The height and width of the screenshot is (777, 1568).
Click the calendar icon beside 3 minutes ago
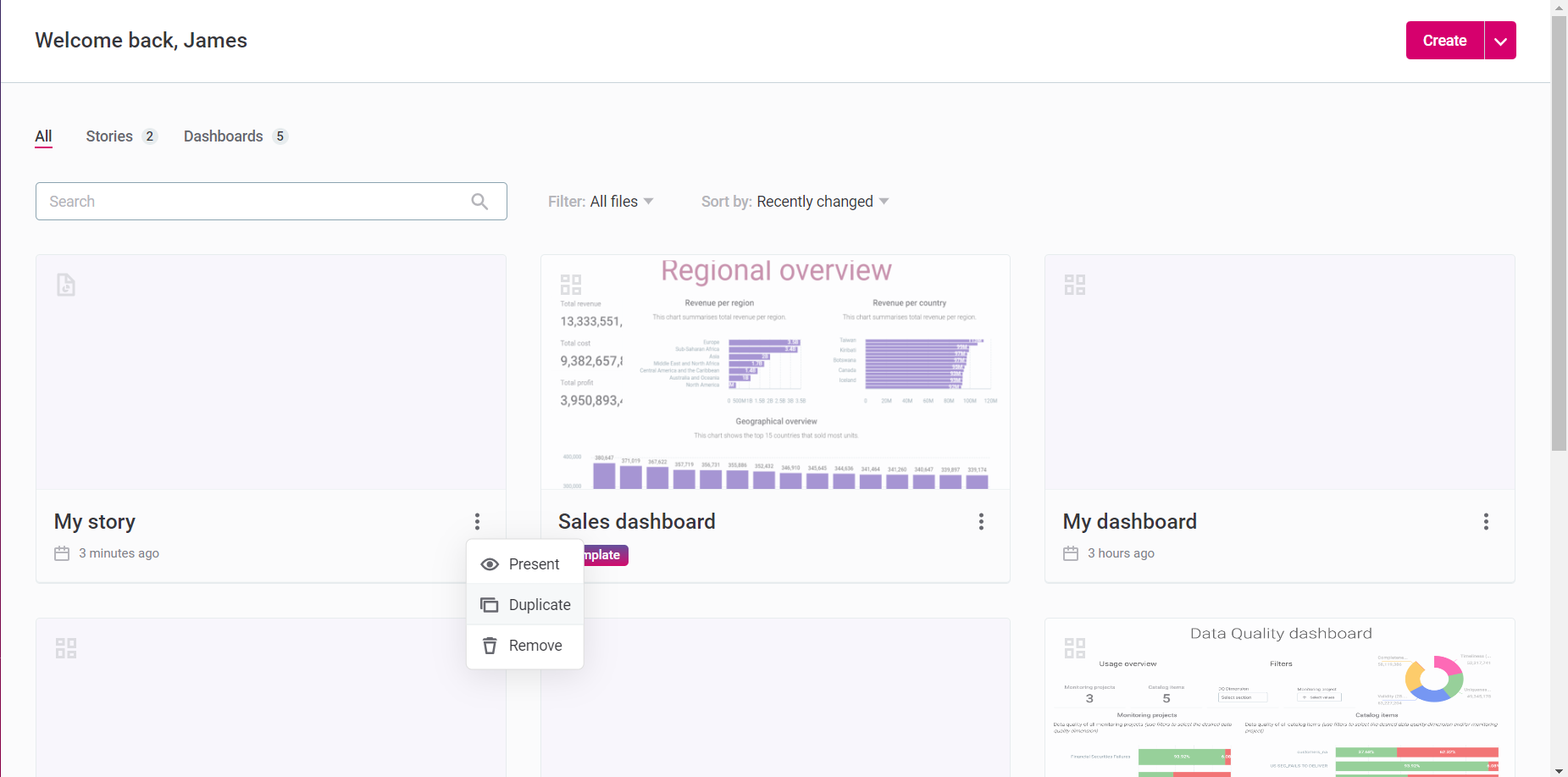click(x=62, y=553)
